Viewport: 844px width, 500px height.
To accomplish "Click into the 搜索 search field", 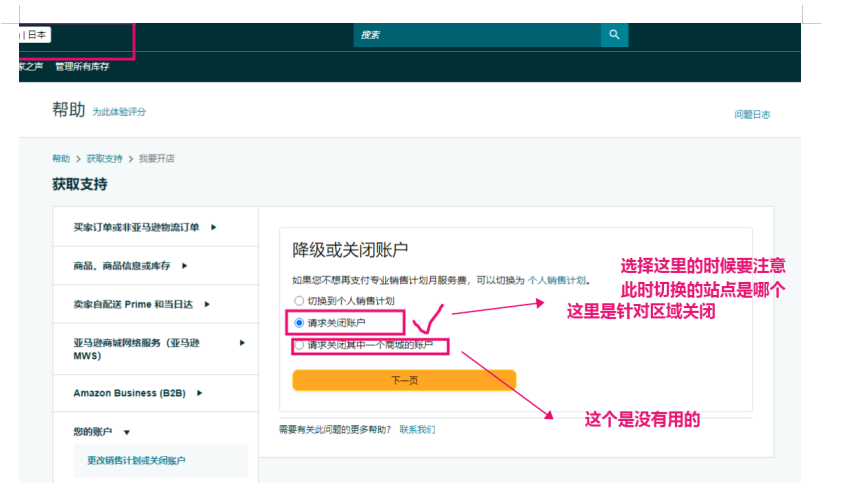I will pos(475,35).
